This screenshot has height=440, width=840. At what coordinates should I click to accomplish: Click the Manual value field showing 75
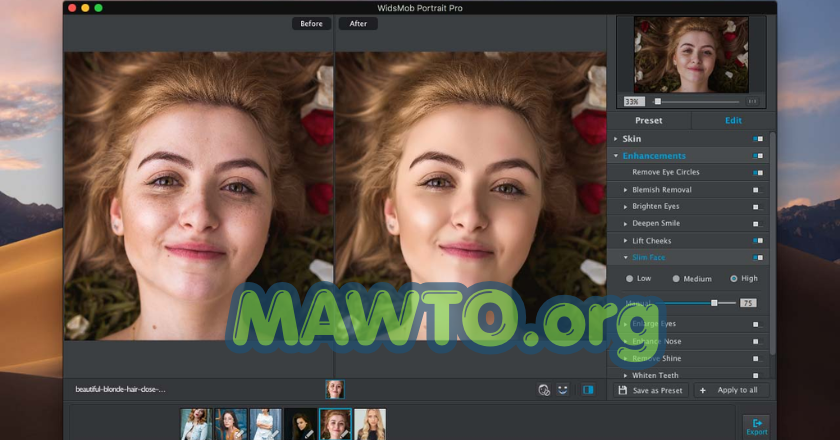tap(748, 303)
